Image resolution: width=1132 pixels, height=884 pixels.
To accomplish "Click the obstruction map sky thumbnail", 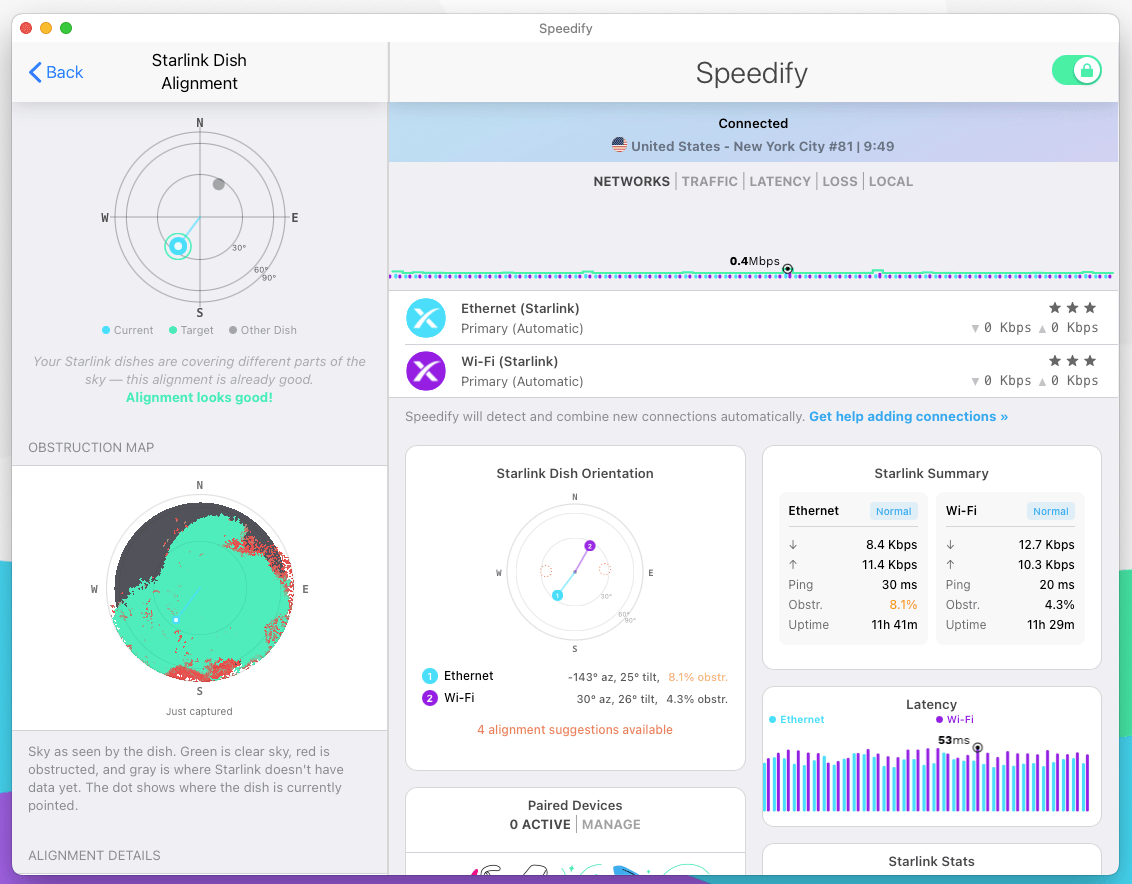I will (201, 589).
